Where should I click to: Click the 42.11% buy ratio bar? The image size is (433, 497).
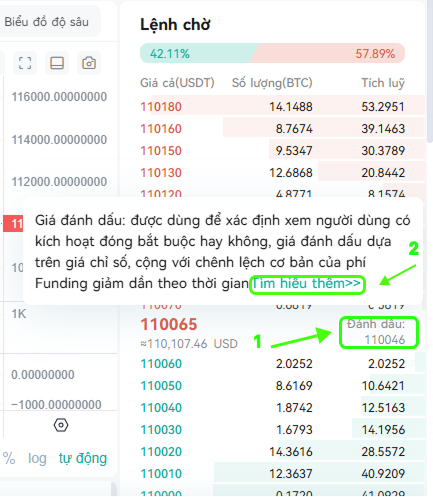(x=199, y=53)
